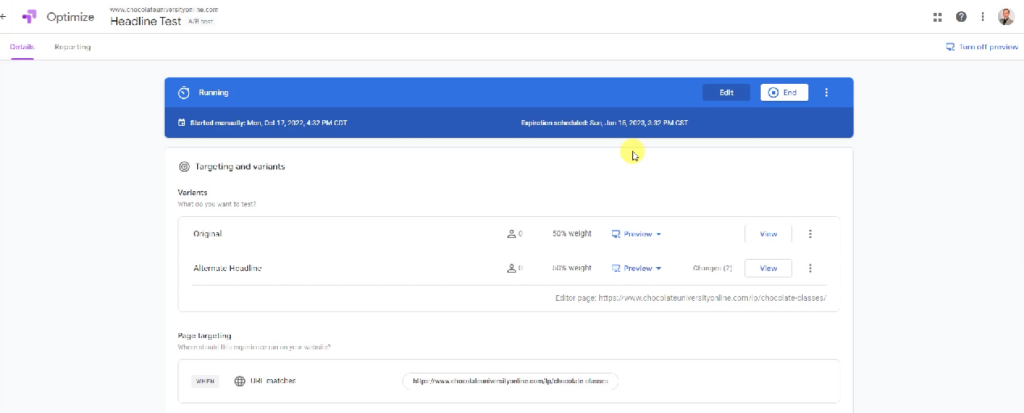This screenshot has width=1024, height=413.
Task: Click Turn off preview link
Action: [x=982, y=47]
